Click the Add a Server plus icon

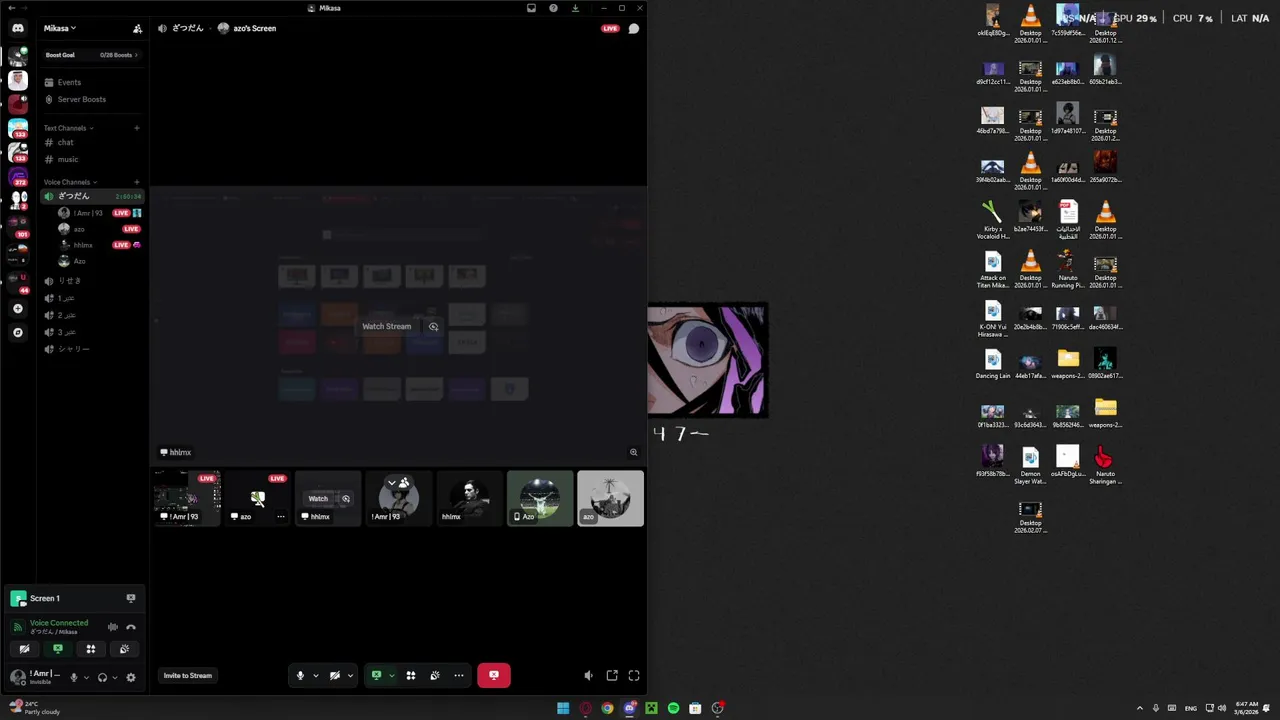[x=18, y=309]
